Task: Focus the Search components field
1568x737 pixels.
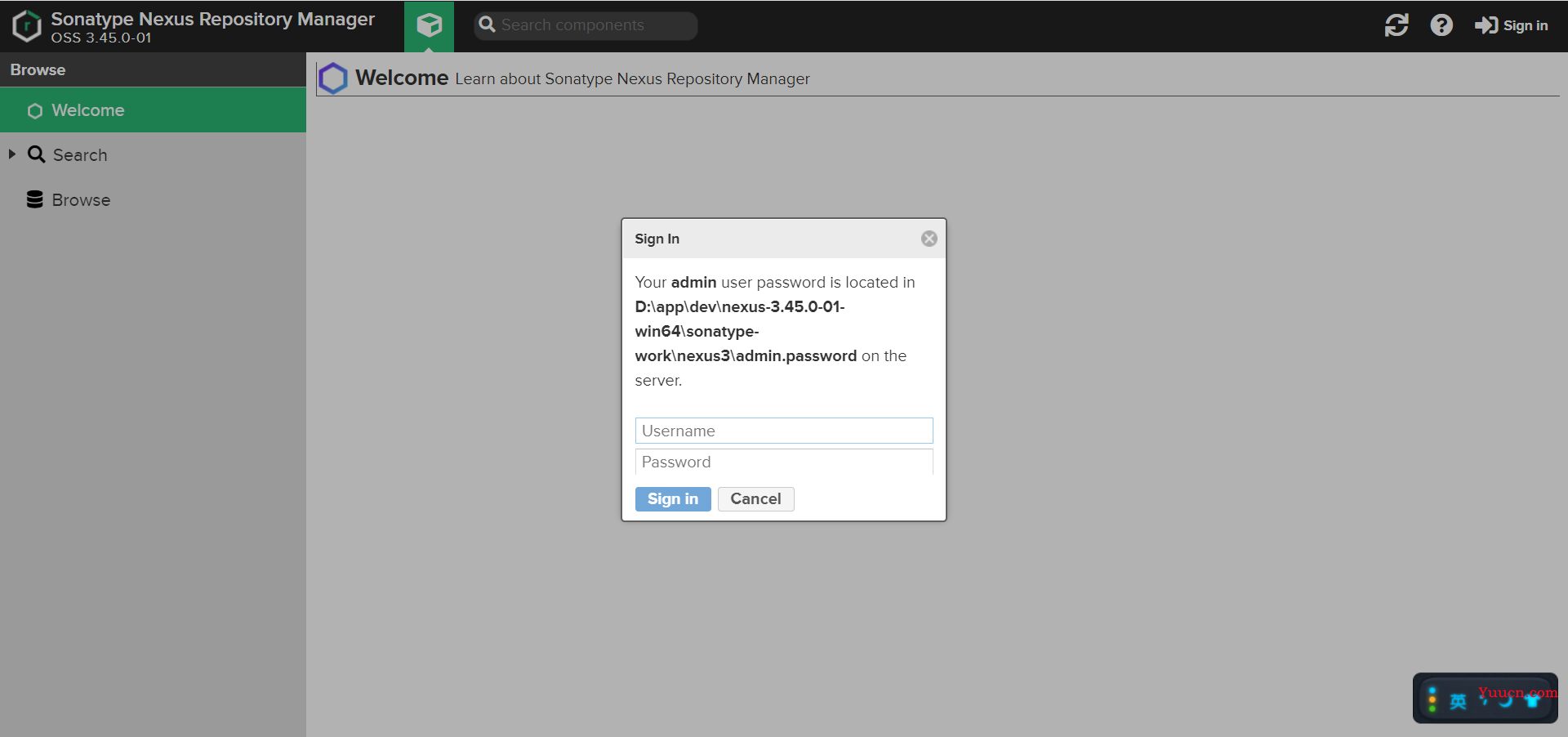Action: pos(586,25)
